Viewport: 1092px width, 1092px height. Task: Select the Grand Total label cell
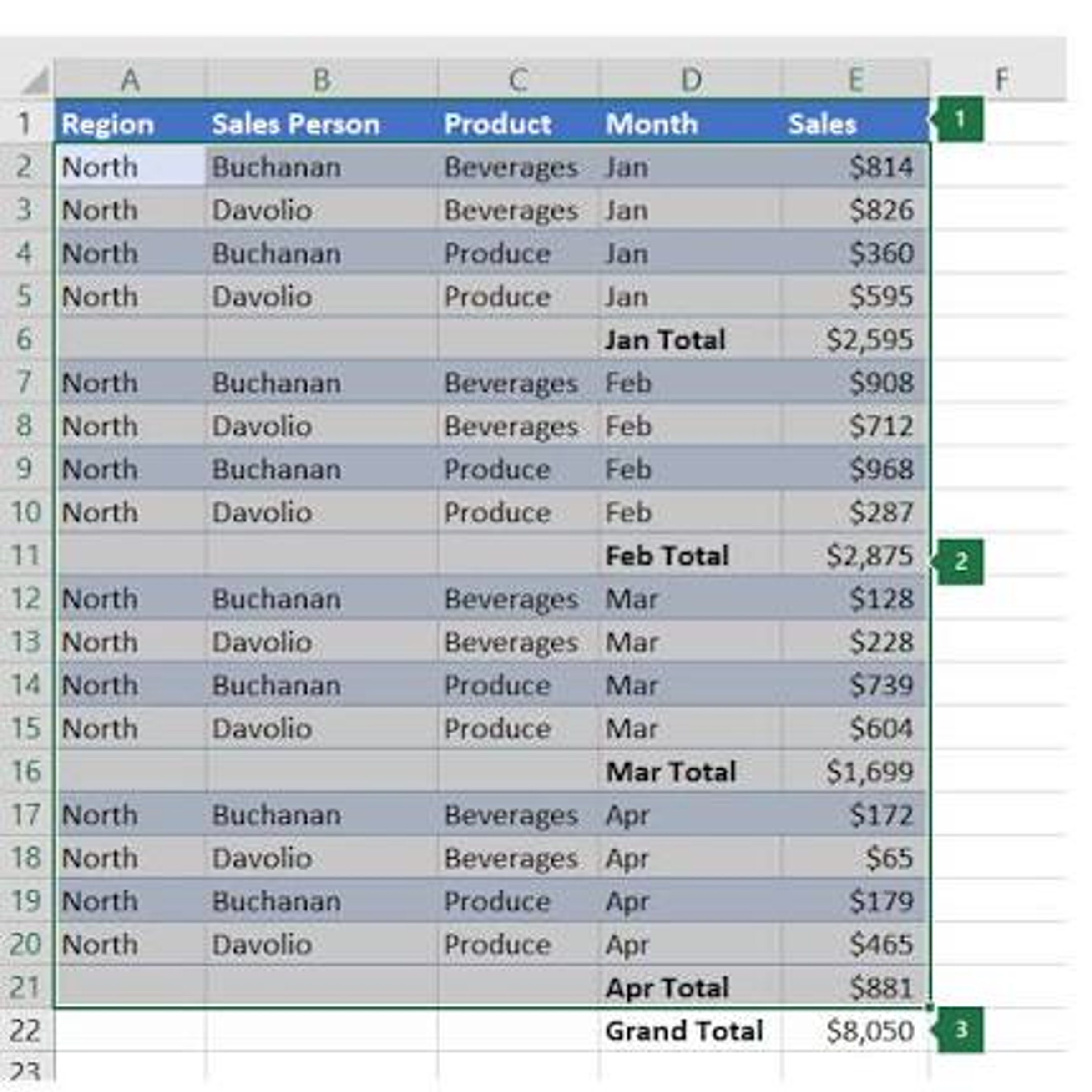(x=691, y=1030)
